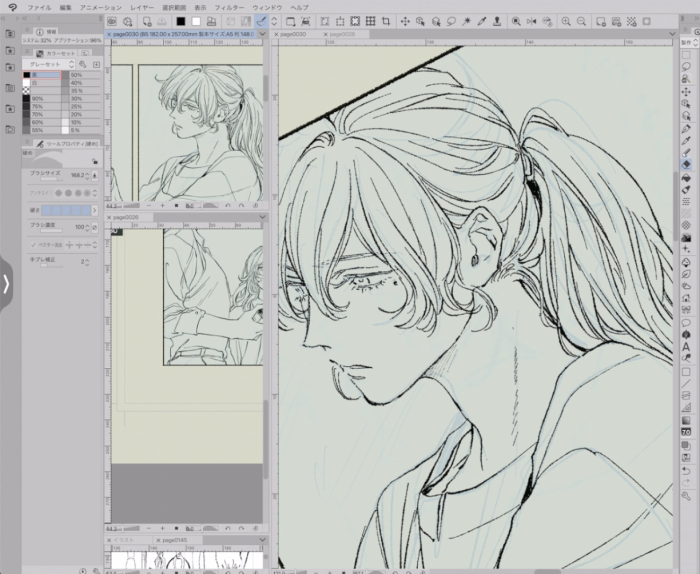
Task: Open the ウィンドウ menu
Action: click(x=267, y=8)
